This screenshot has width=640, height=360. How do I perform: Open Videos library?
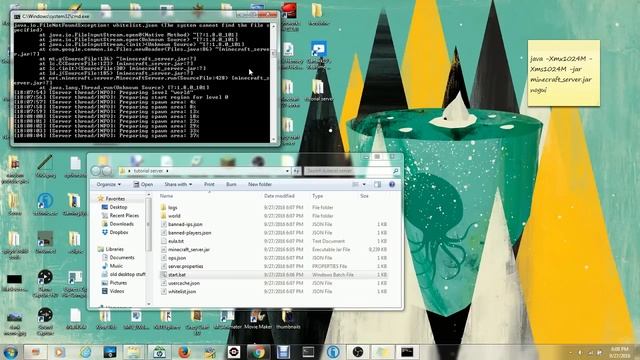(x=117, y=291)
